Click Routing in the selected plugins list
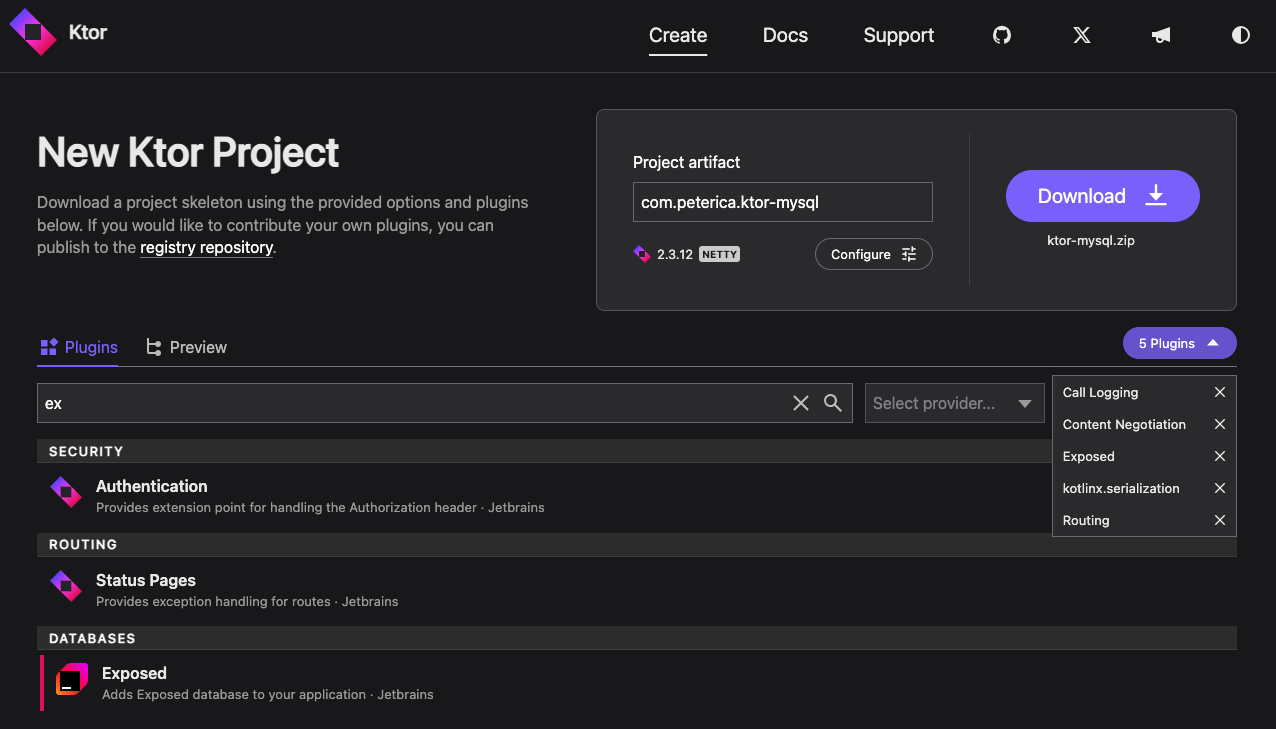The width and height of the screenshot is (1276, 729). point(1086,520)
